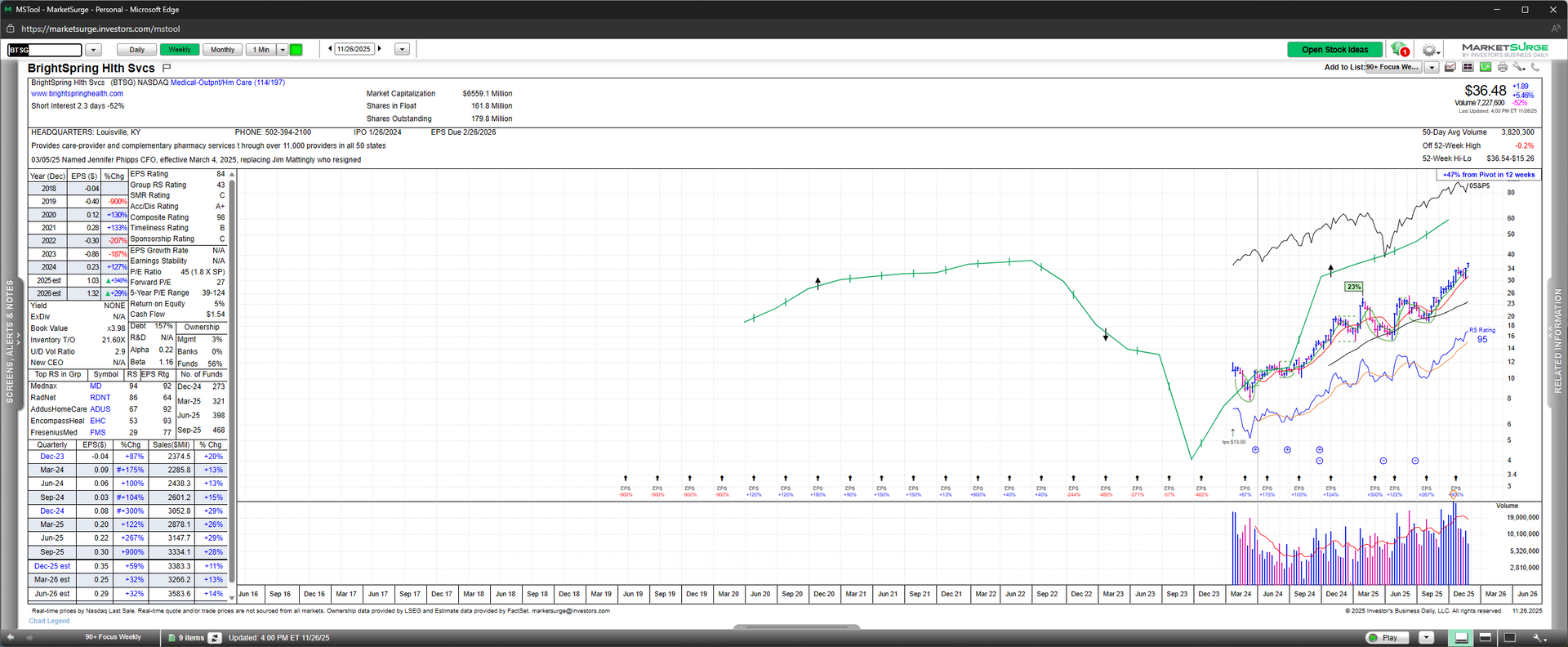This screenshot has width=1568, height=647.
Task: Toggle the green real-time indicator square
Action: [296, 50]
